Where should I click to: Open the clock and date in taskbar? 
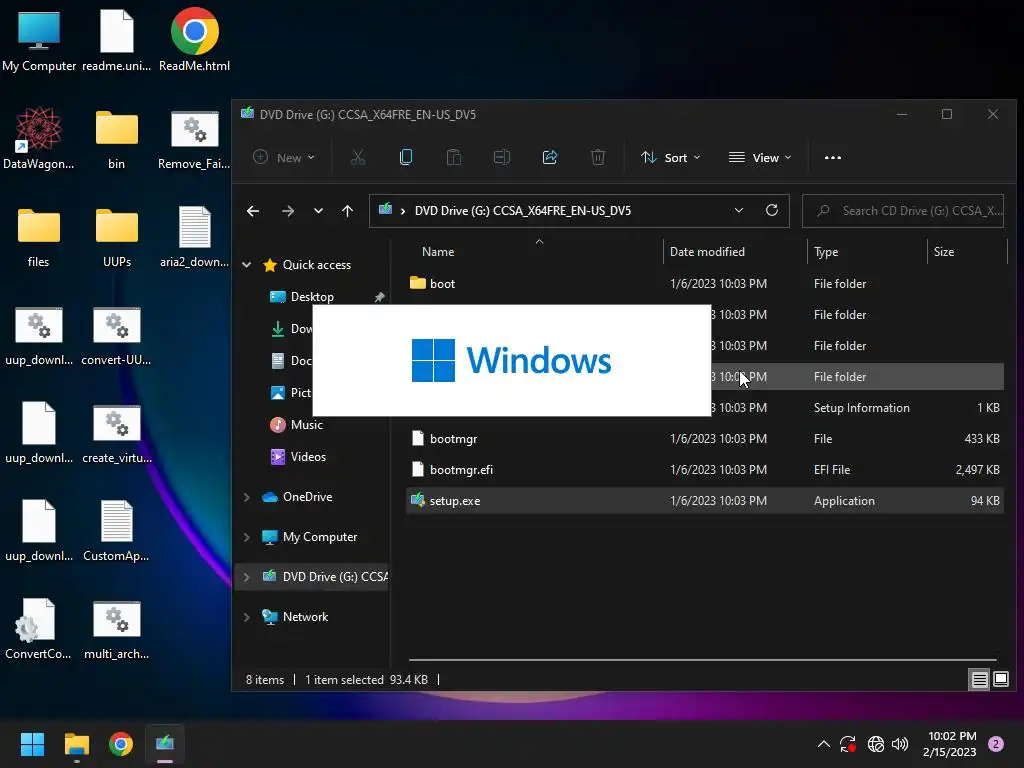tap(950, 744)
